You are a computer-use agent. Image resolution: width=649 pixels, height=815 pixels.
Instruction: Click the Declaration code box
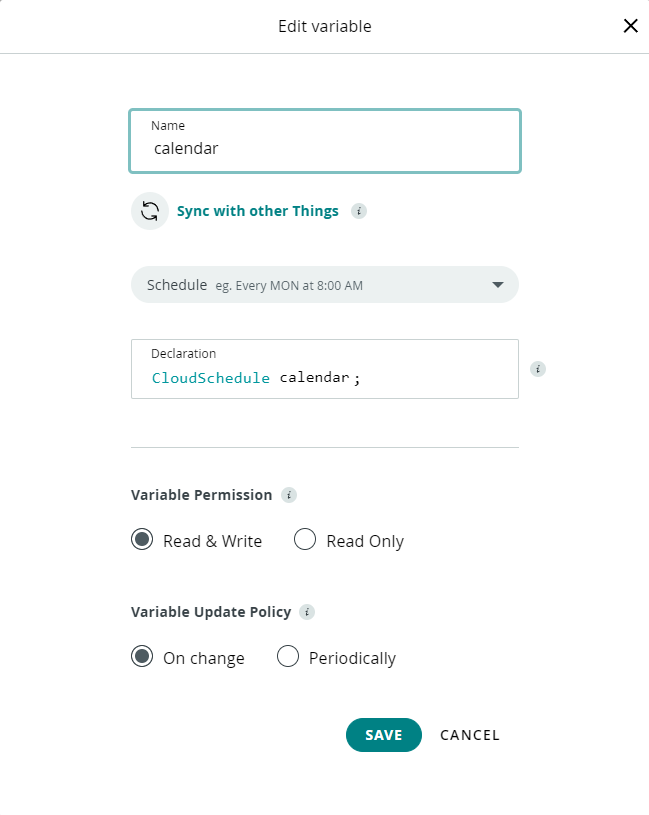(x=324, y=377)
